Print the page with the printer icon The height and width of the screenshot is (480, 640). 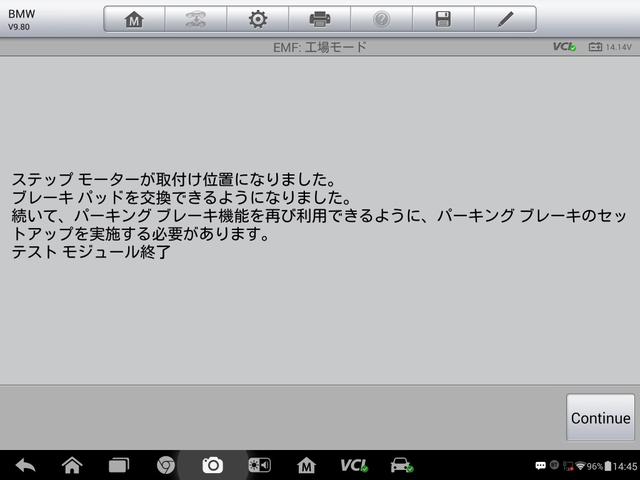tap(319, 19)
